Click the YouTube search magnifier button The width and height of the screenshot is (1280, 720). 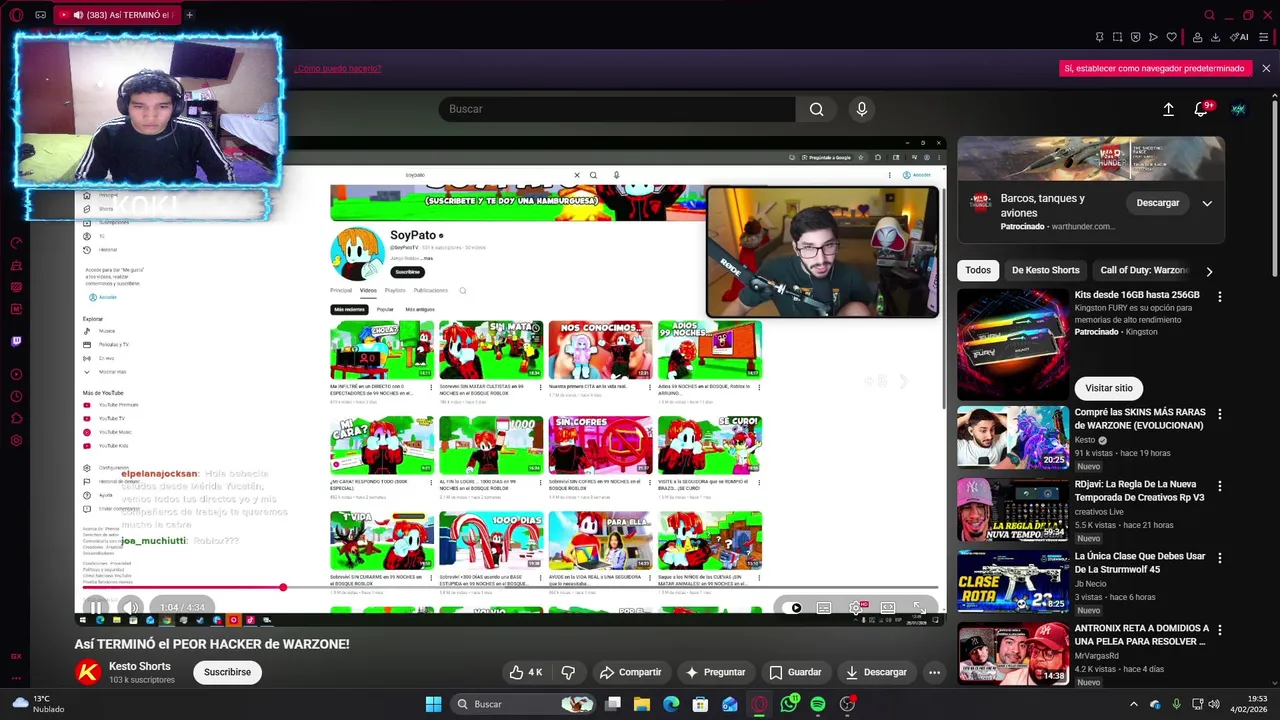817,109
